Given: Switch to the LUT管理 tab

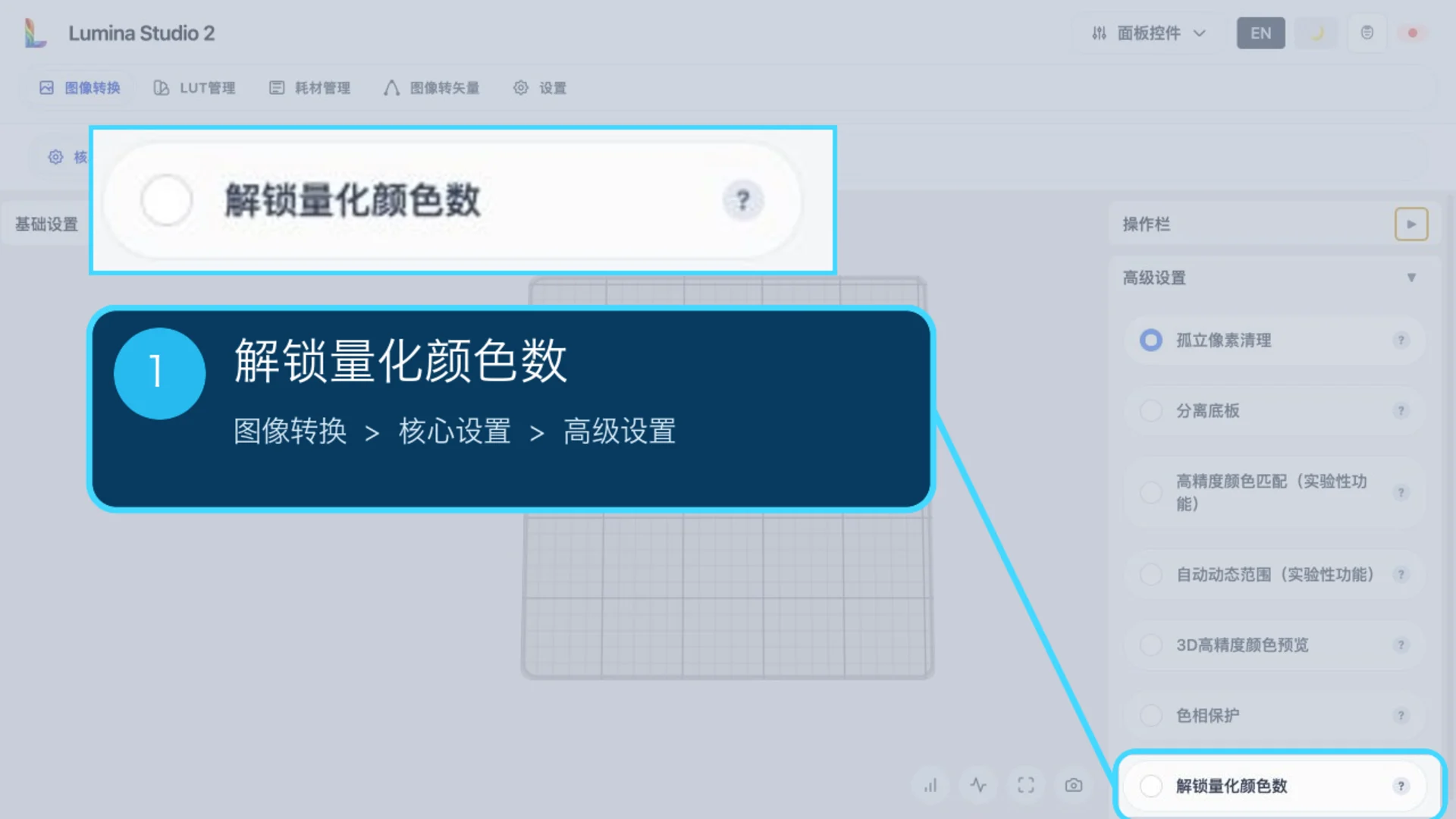Looking at the screenshot, I should click(x=195, y=88).
